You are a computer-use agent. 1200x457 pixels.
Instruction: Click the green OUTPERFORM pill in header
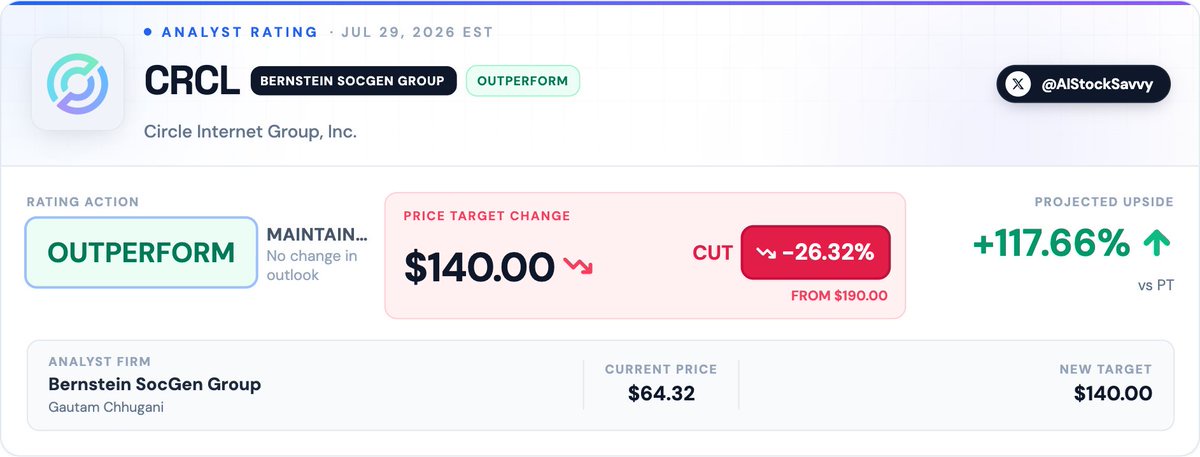(x=523, y=81)
